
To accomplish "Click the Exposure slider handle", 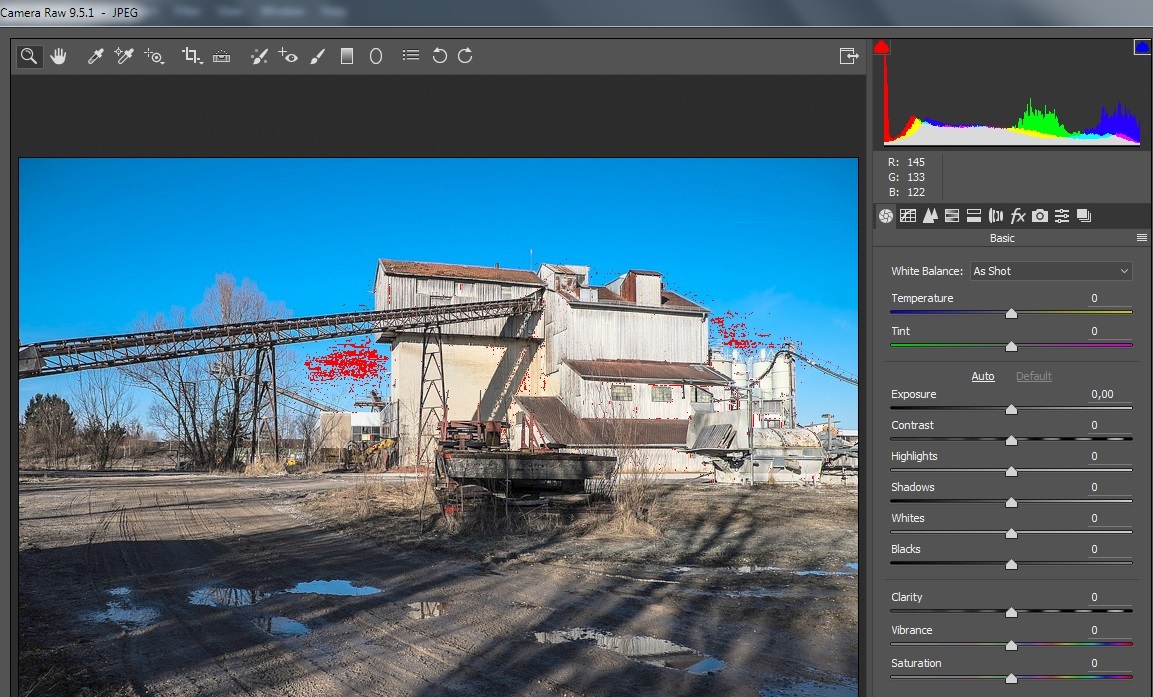I will coord(1011,409).
